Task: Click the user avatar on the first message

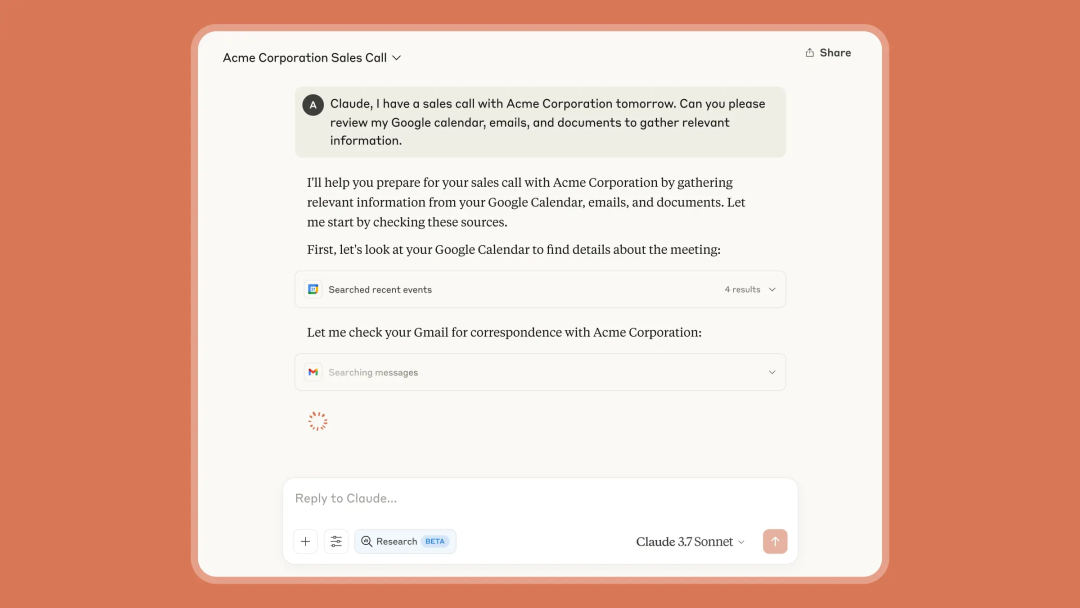Action: pos(313,104)
